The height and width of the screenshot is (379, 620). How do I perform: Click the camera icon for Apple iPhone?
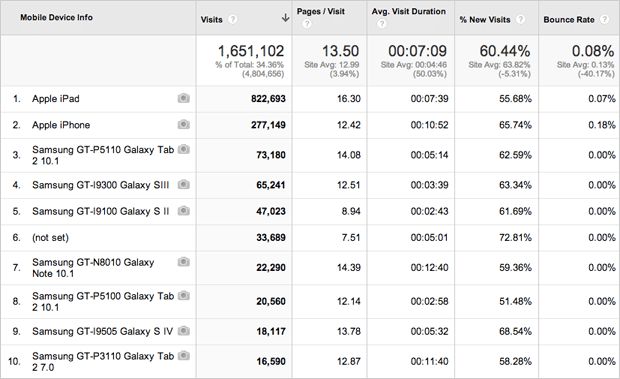click(x=183, y=124)
